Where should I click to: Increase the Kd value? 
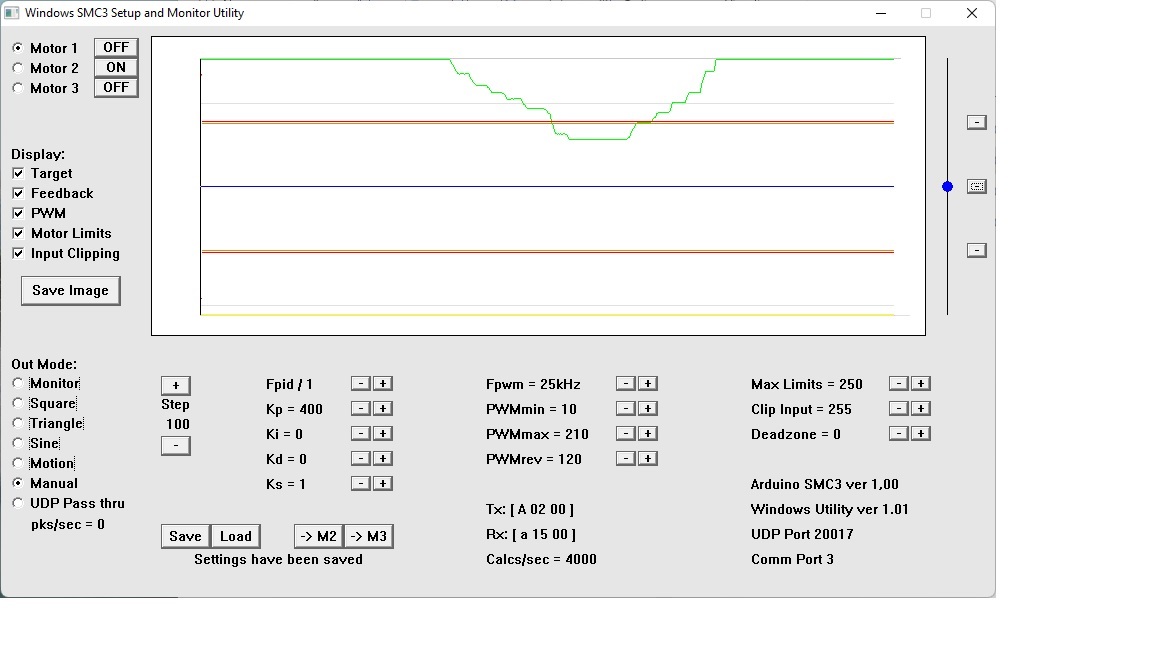click(x=383, y=458)
